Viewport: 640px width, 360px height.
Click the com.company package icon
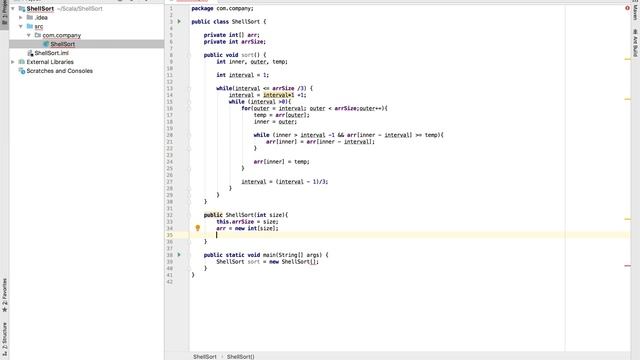pos(38,36)
